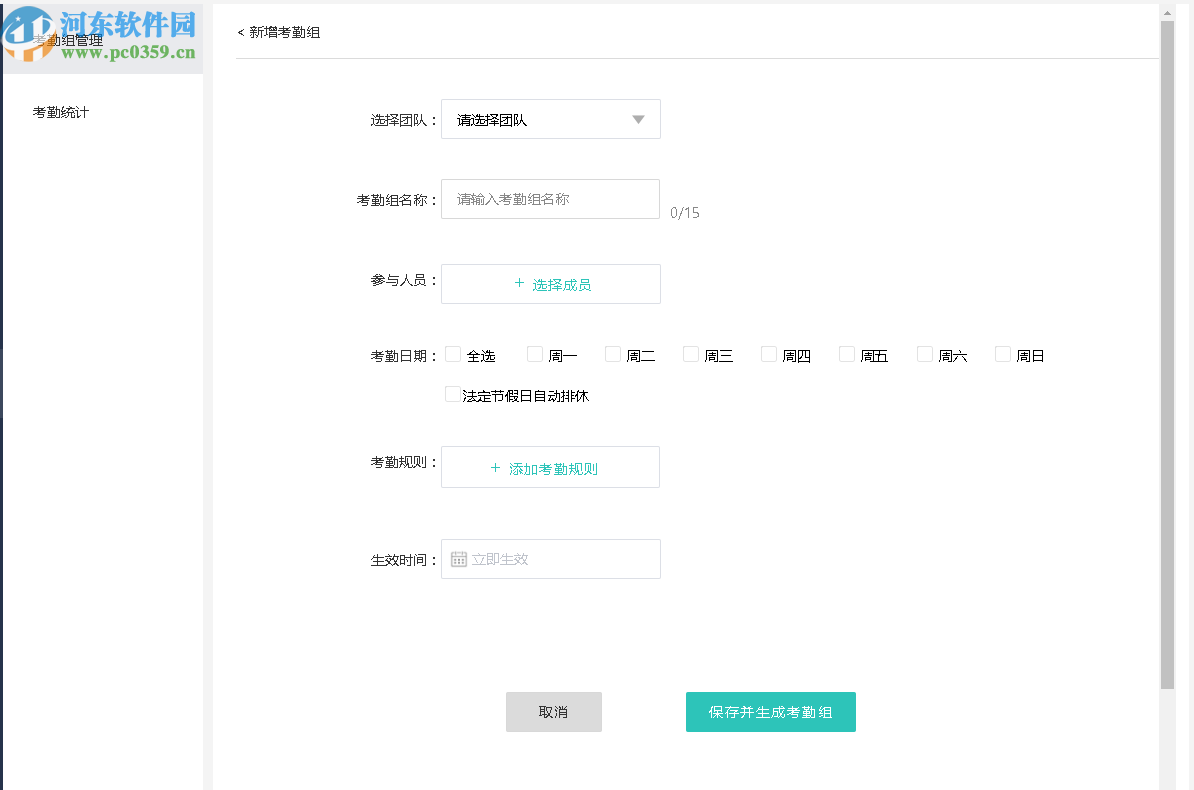Click the plus icon beside 选择成员
Image resolution: width=1194 pixels, height=790 pixels.
coord(519,284)
